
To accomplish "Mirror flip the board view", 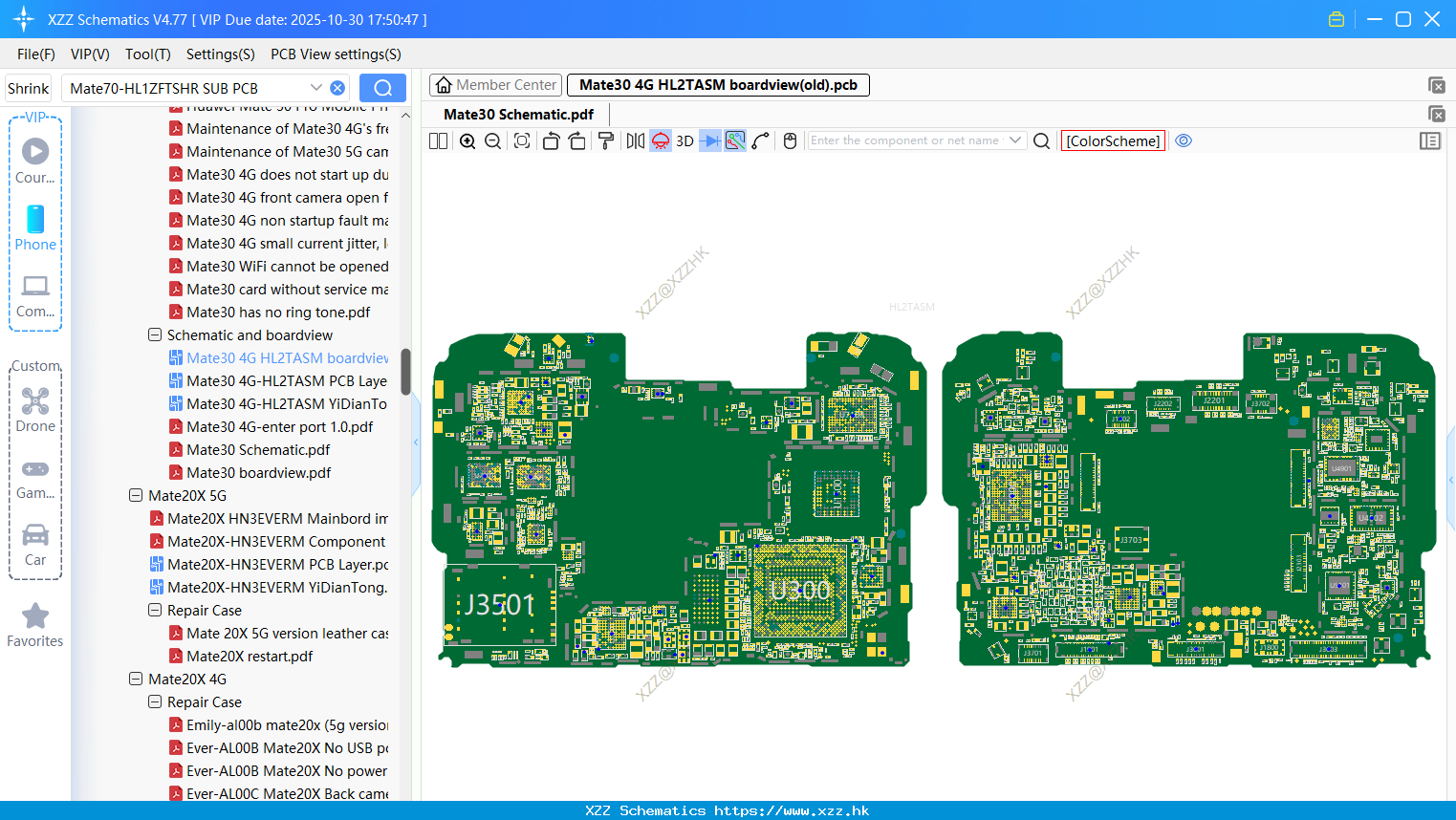I will (x=635, y=140).
